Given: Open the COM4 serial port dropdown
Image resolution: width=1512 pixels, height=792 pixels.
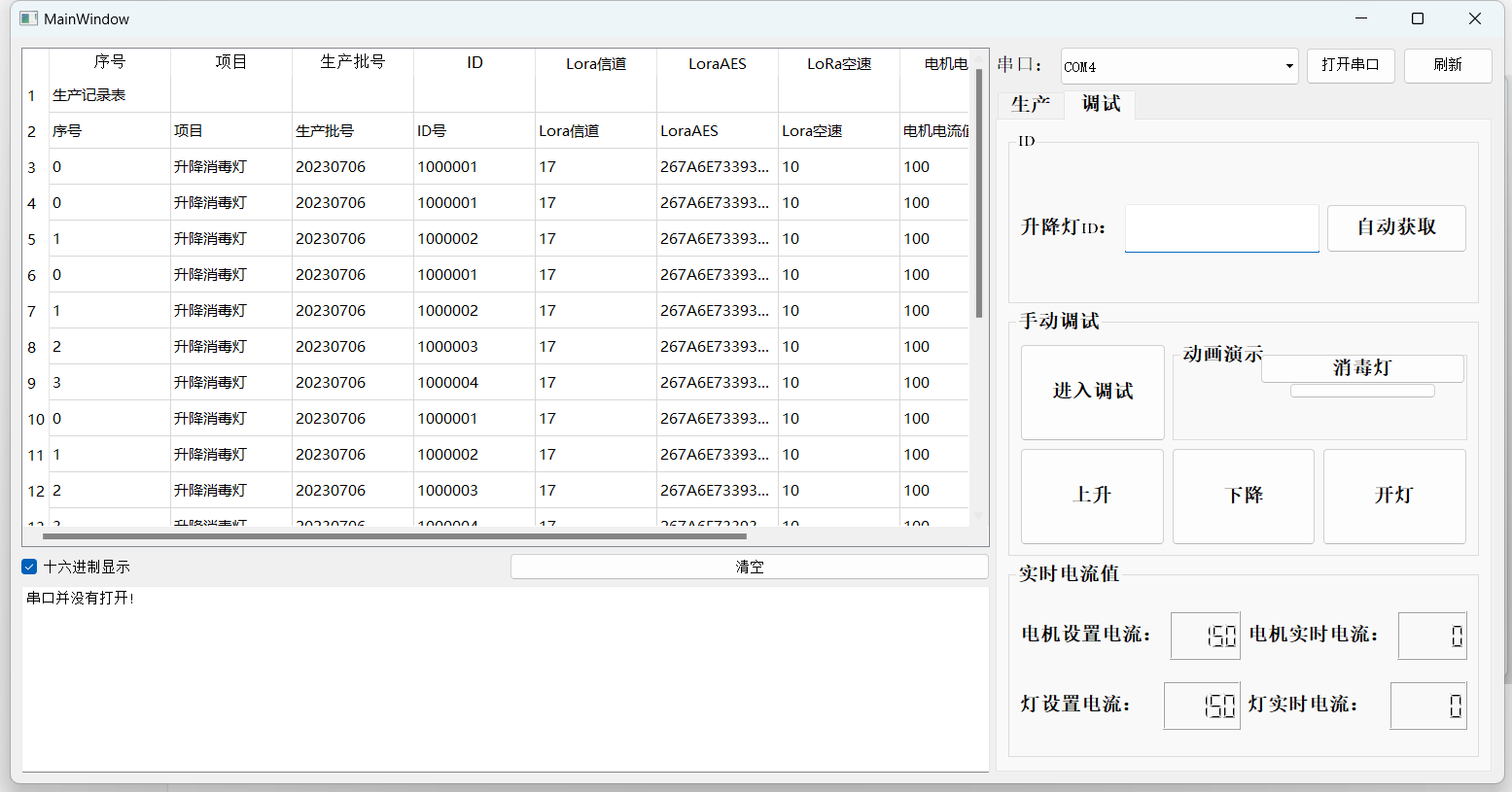Looking at the screenshot, I should (1178, 66).
